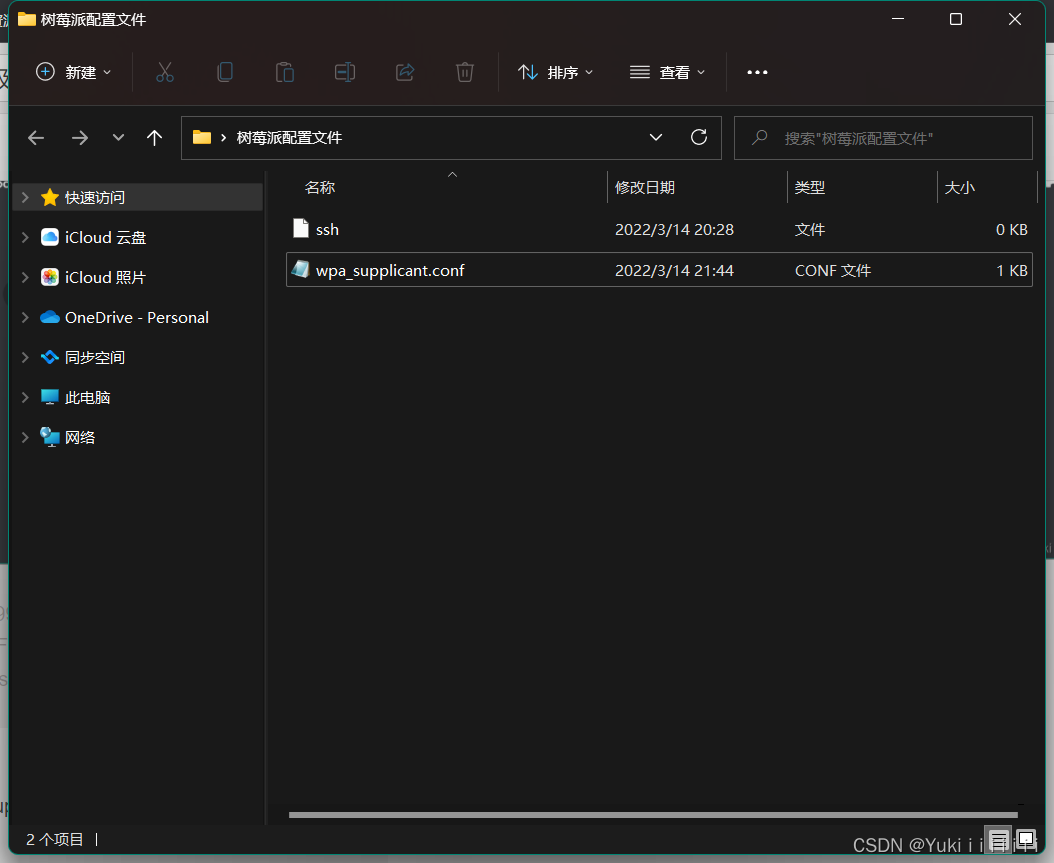Click the Paste clipboard icon
Screen dimensions: 1054x863
point(285,72)
